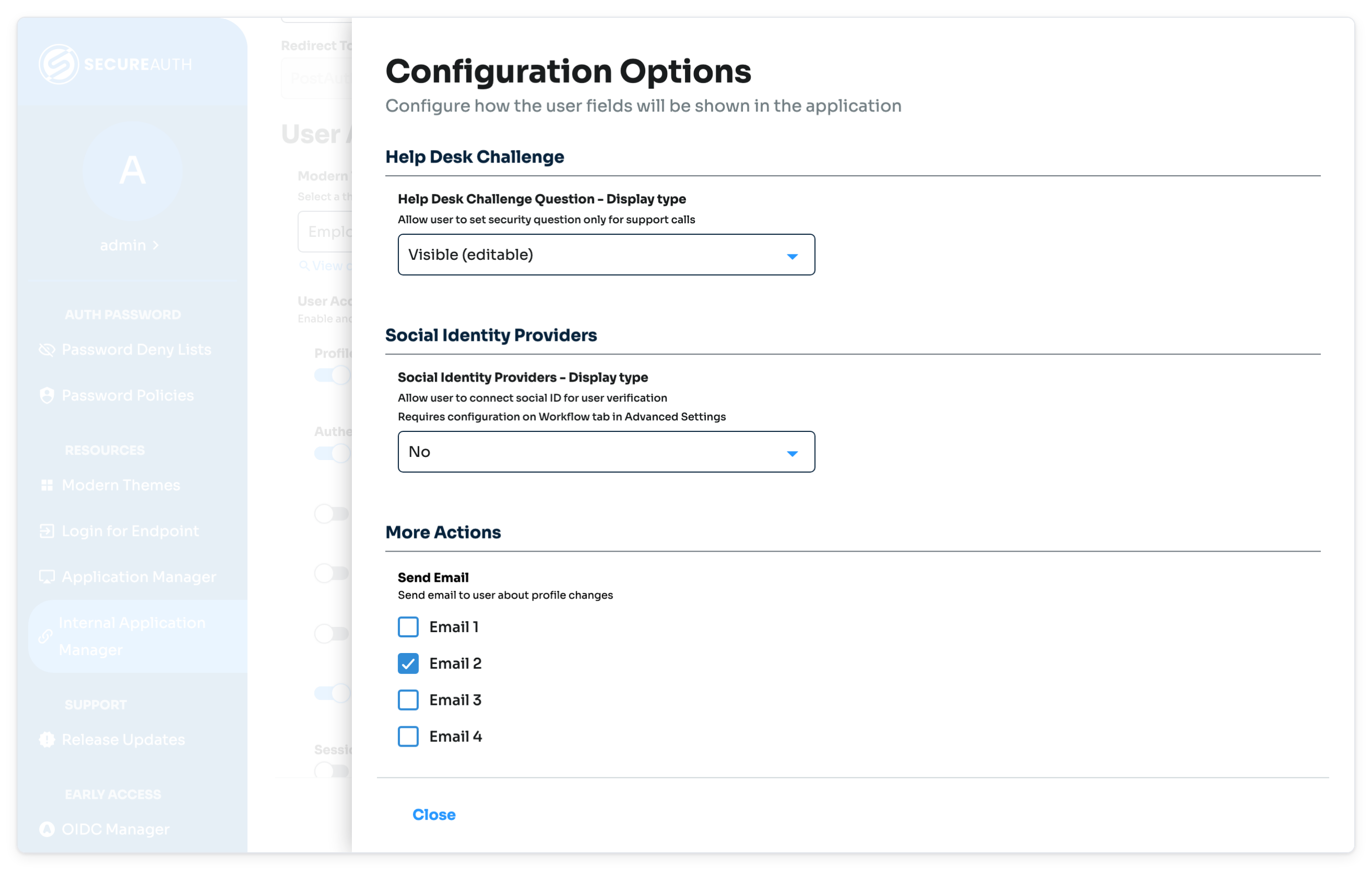Open Password Deny Lists in sidebar
The image size is (1372, 870).
125,349
